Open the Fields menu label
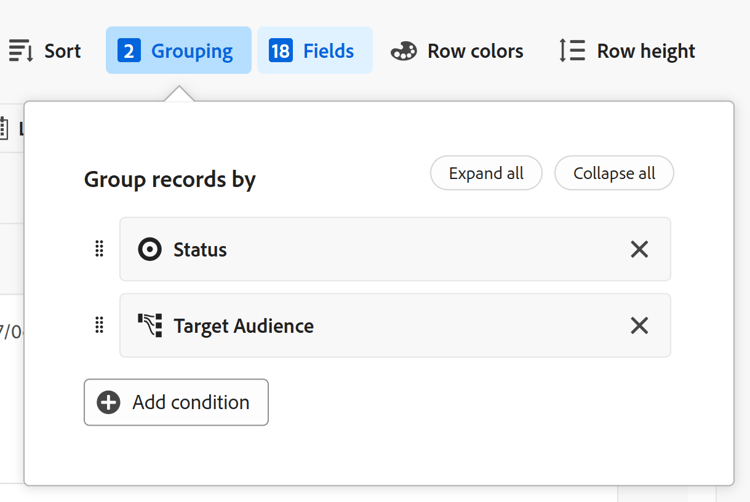Screen dimensions: 750x502 (x=329, y=51)
